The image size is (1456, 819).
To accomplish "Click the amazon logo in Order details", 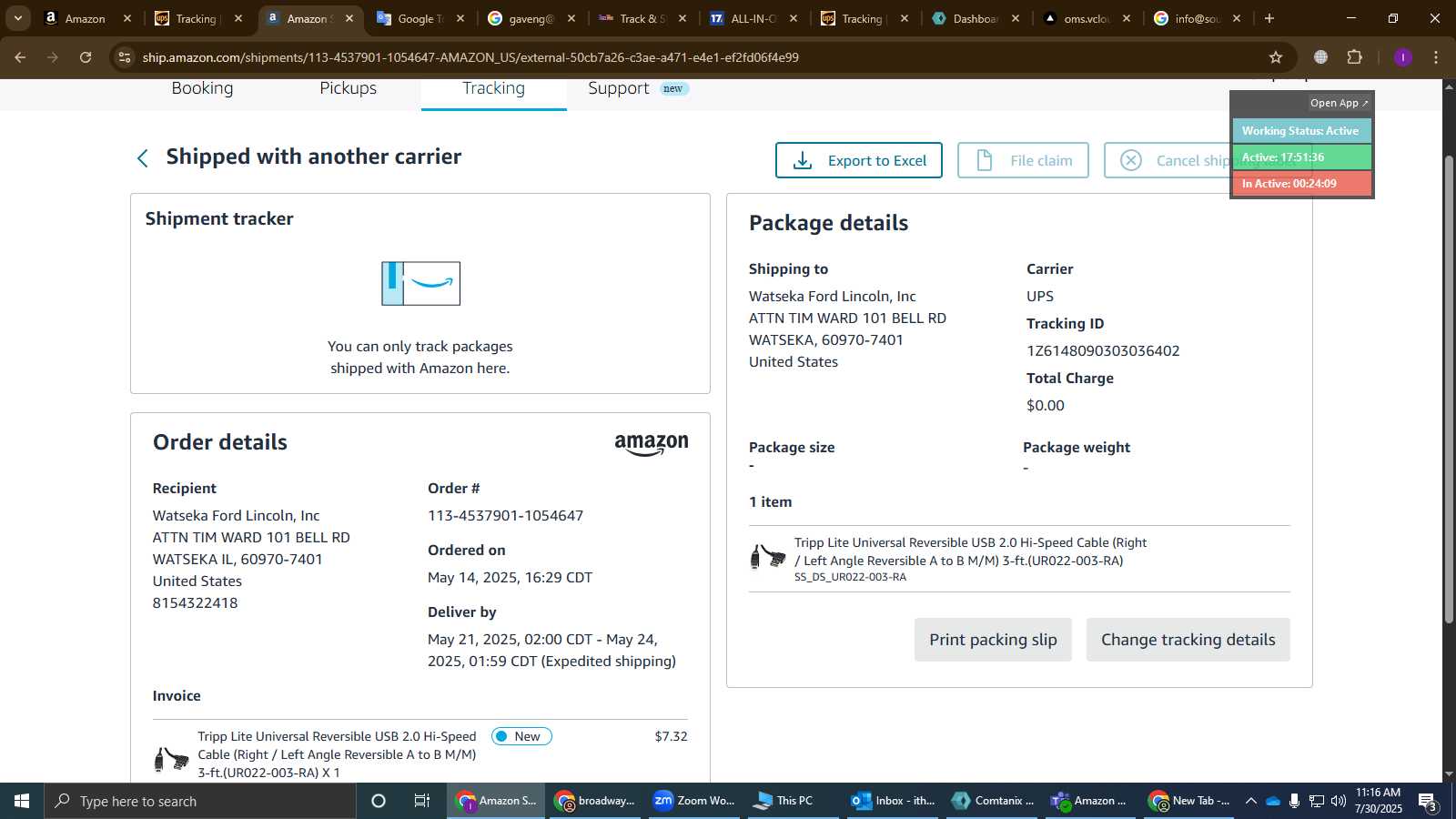I will [652, 444].
